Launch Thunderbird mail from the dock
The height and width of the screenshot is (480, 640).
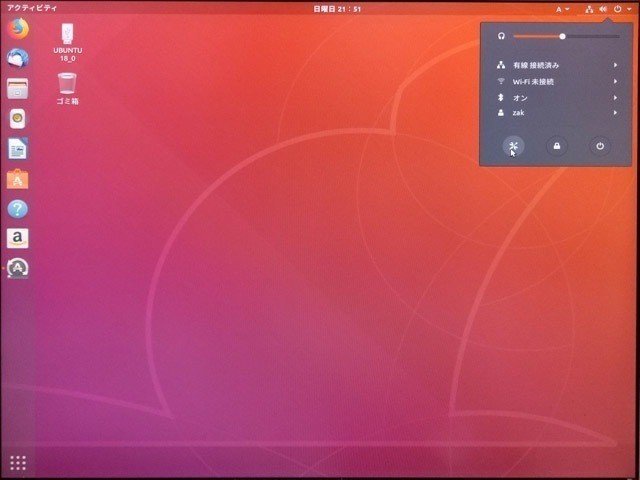18,58
